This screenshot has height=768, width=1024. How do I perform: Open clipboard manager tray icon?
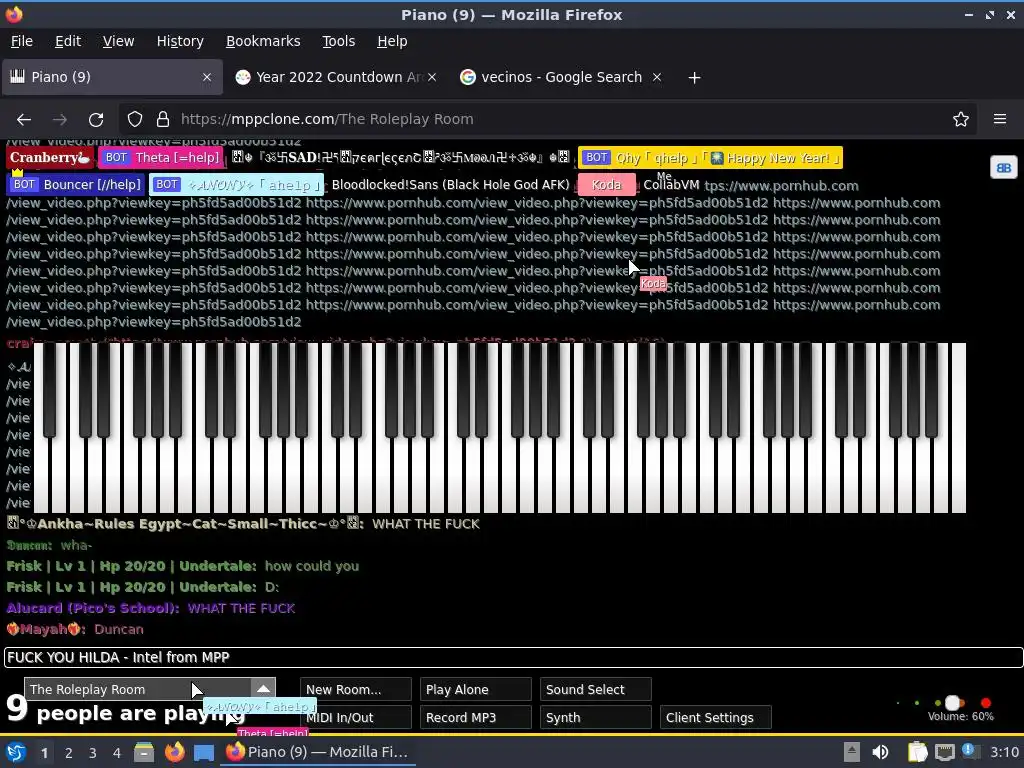pyautogui.click(x=917, y=752)
